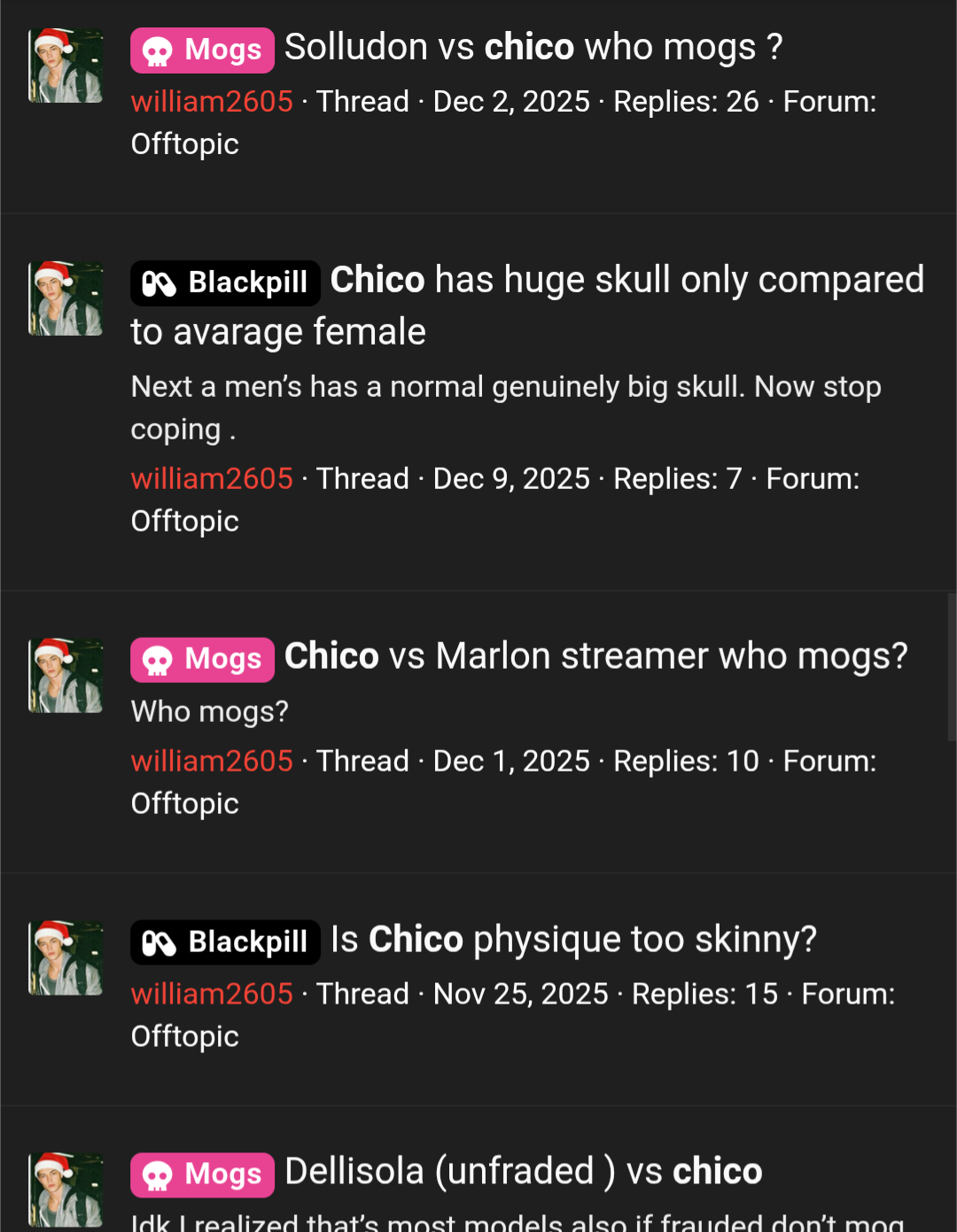Visit william2605 profile from Dec 9 thread
The image size is (957, 1232).
[212, 479]
